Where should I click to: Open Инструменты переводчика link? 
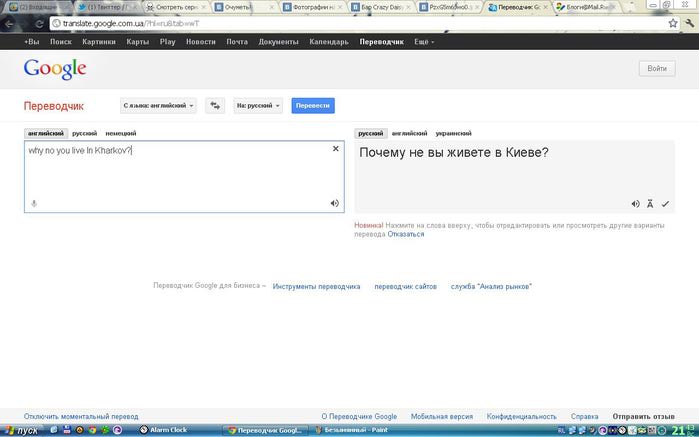click(317, 287)
